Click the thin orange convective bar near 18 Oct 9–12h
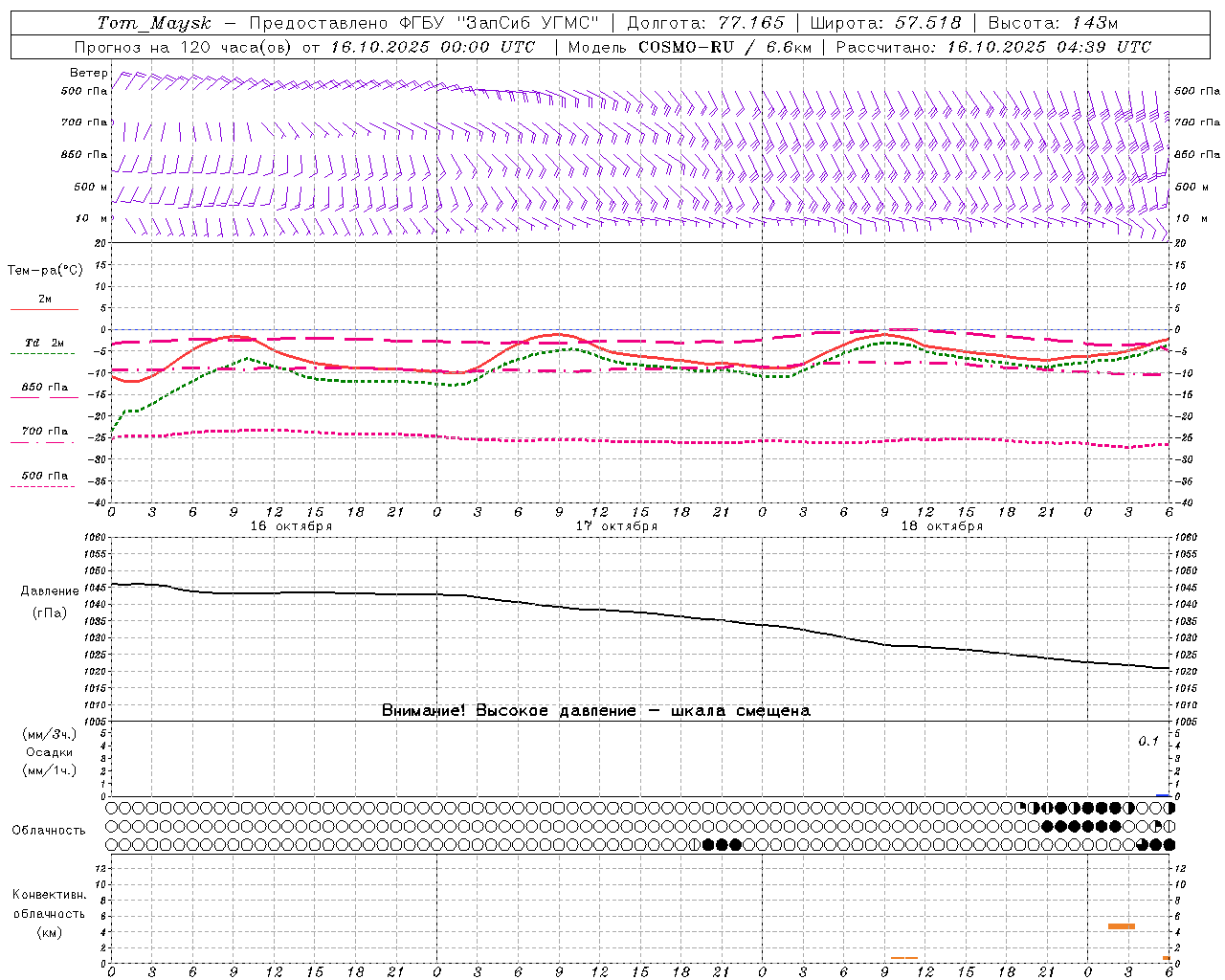This screenshot has width=1225, height=980. click(x=904, y=958)
